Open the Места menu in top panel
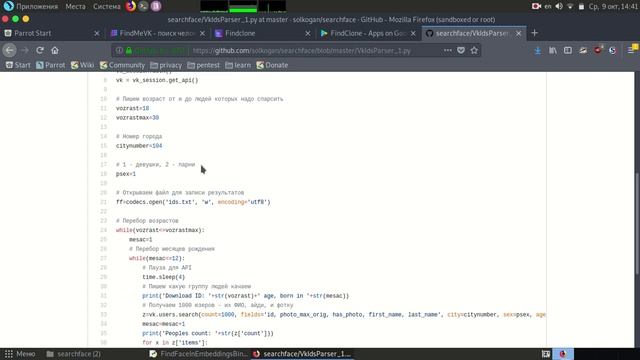Image resolution: width=640 pixels, height=360 pixels. point(76,6)
